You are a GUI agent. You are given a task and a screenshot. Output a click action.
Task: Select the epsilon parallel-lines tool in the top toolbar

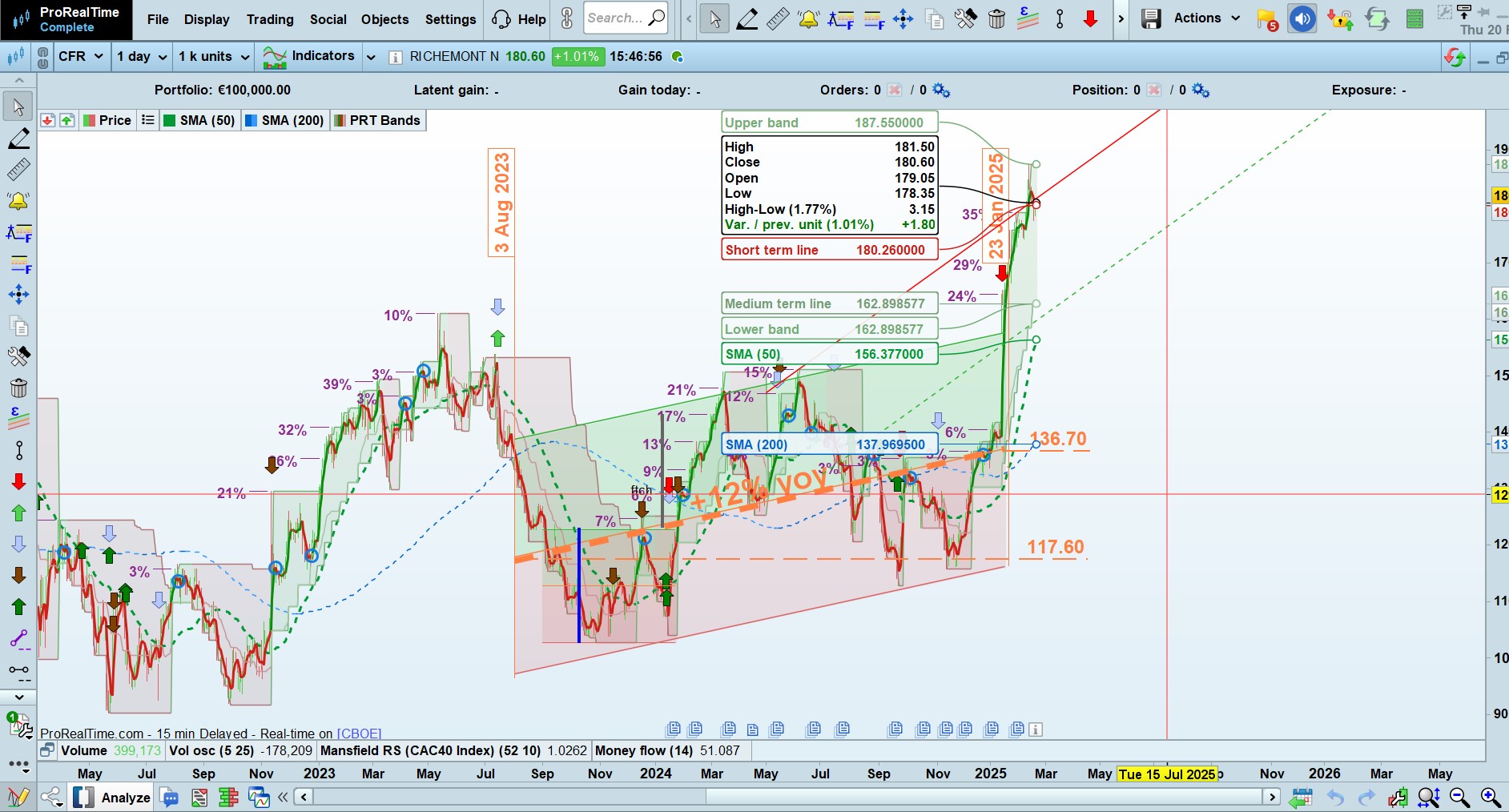click(1028, 18)
